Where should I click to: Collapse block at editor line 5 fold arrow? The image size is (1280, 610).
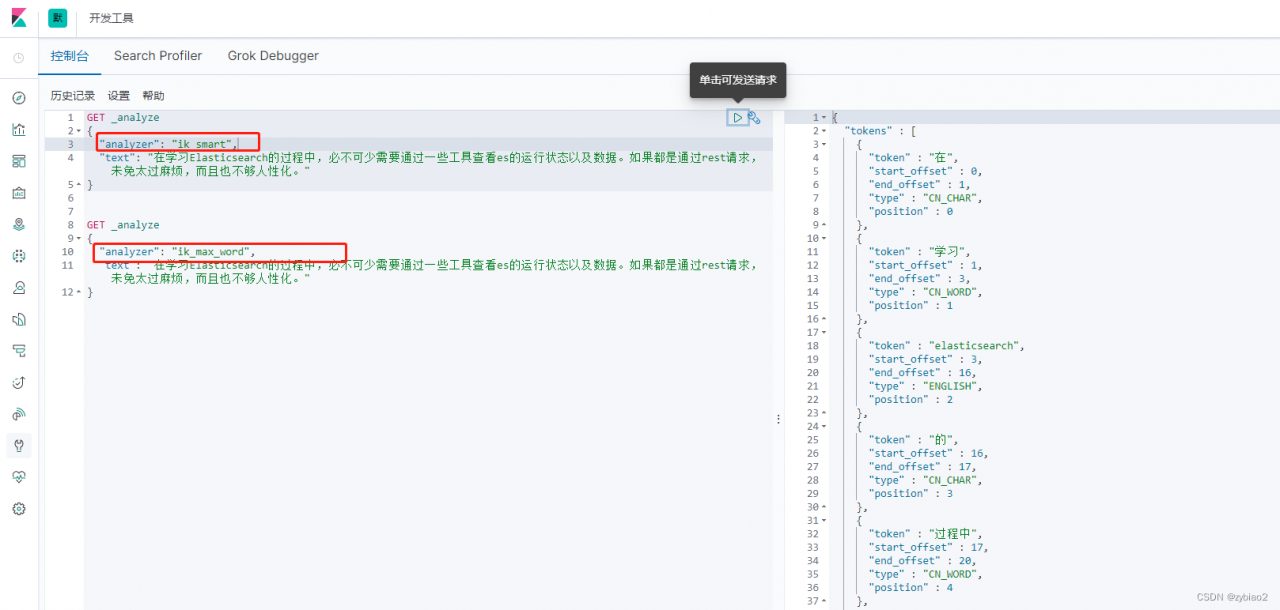[78, 185]
